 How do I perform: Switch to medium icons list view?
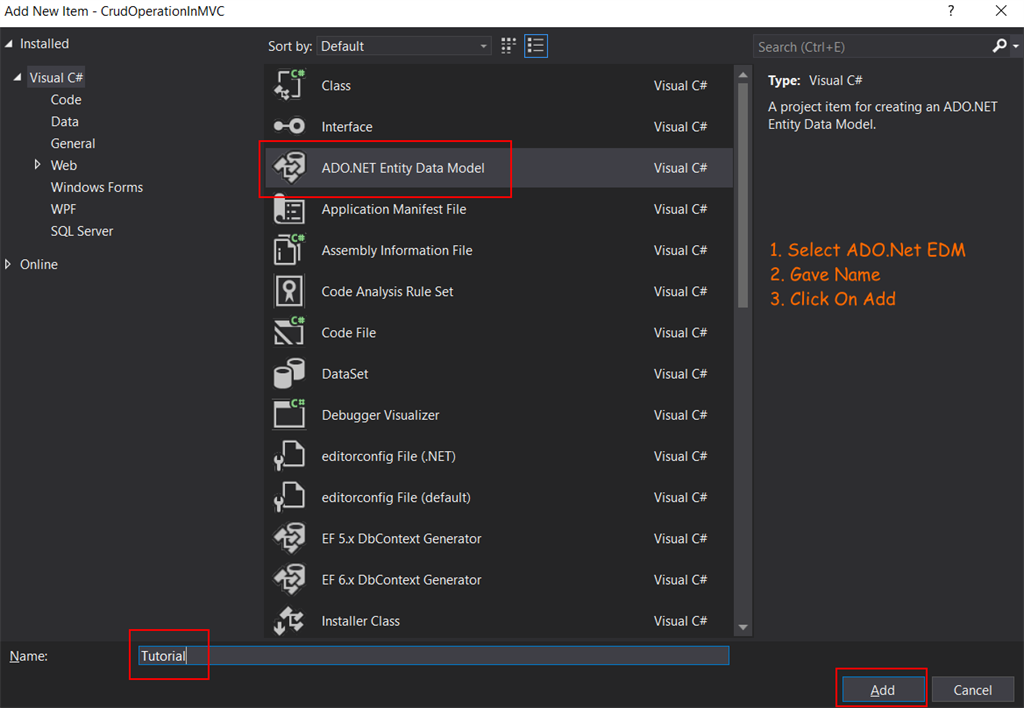(536, 45)
